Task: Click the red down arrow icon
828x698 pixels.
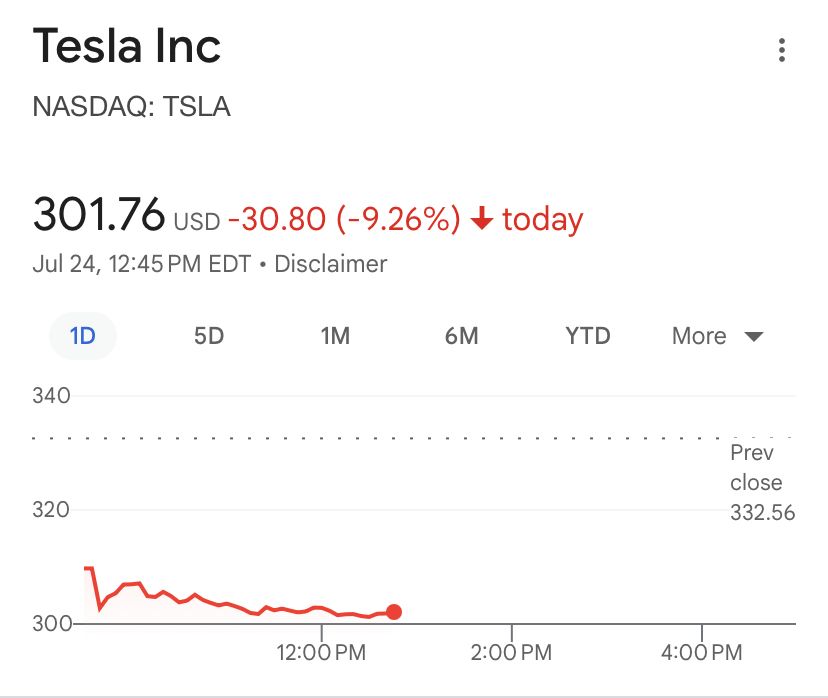Action: tap(482, 218)
